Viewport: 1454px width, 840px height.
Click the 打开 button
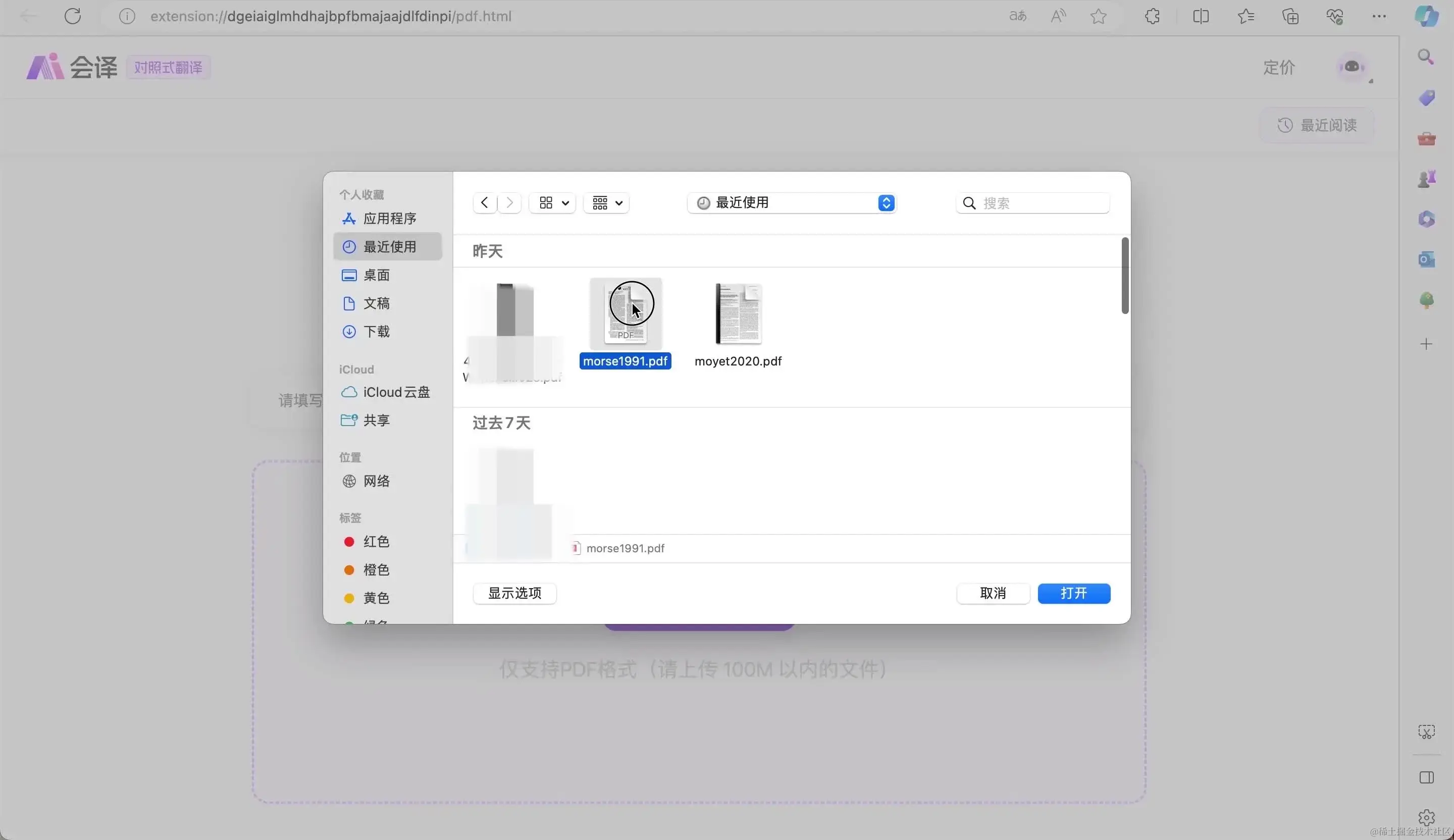click(1074, 594)
